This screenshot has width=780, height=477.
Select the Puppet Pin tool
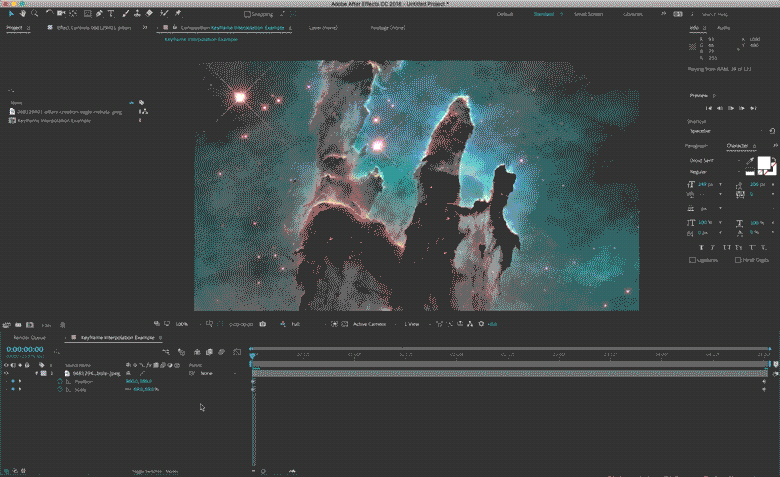point(177,14)
